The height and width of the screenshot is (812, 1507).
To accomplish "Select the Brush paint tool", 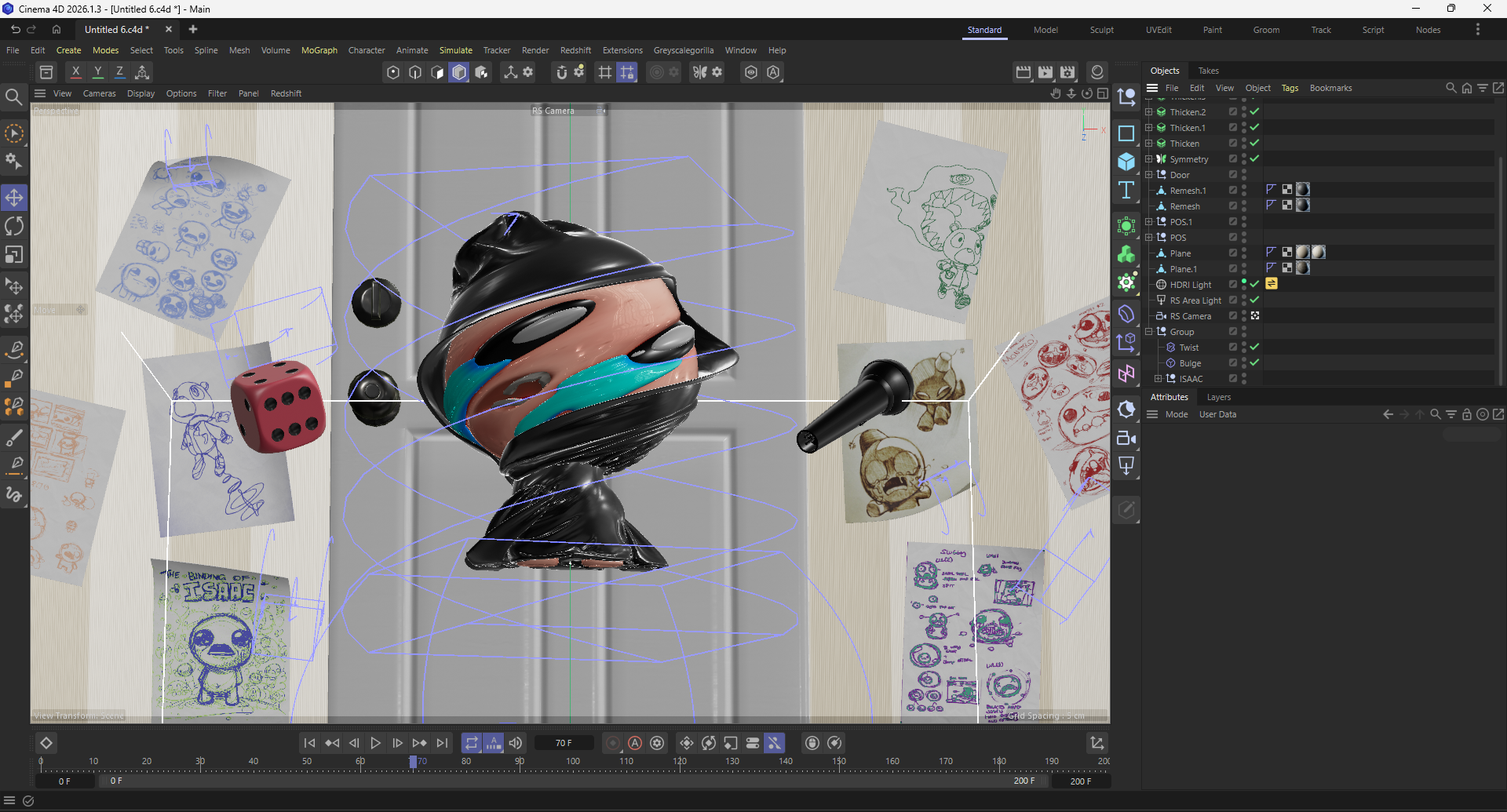I will tap(14, 437).
